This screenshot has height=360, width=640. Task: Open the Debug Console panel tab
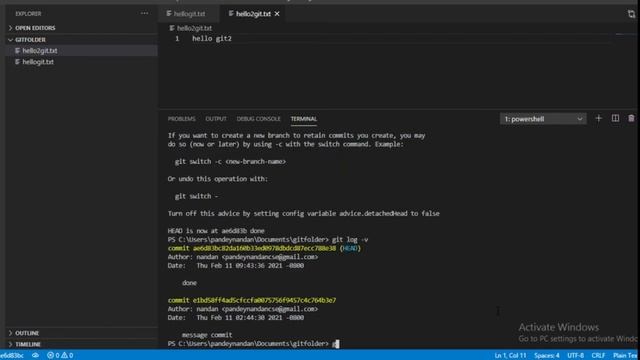tap(258, 119)
